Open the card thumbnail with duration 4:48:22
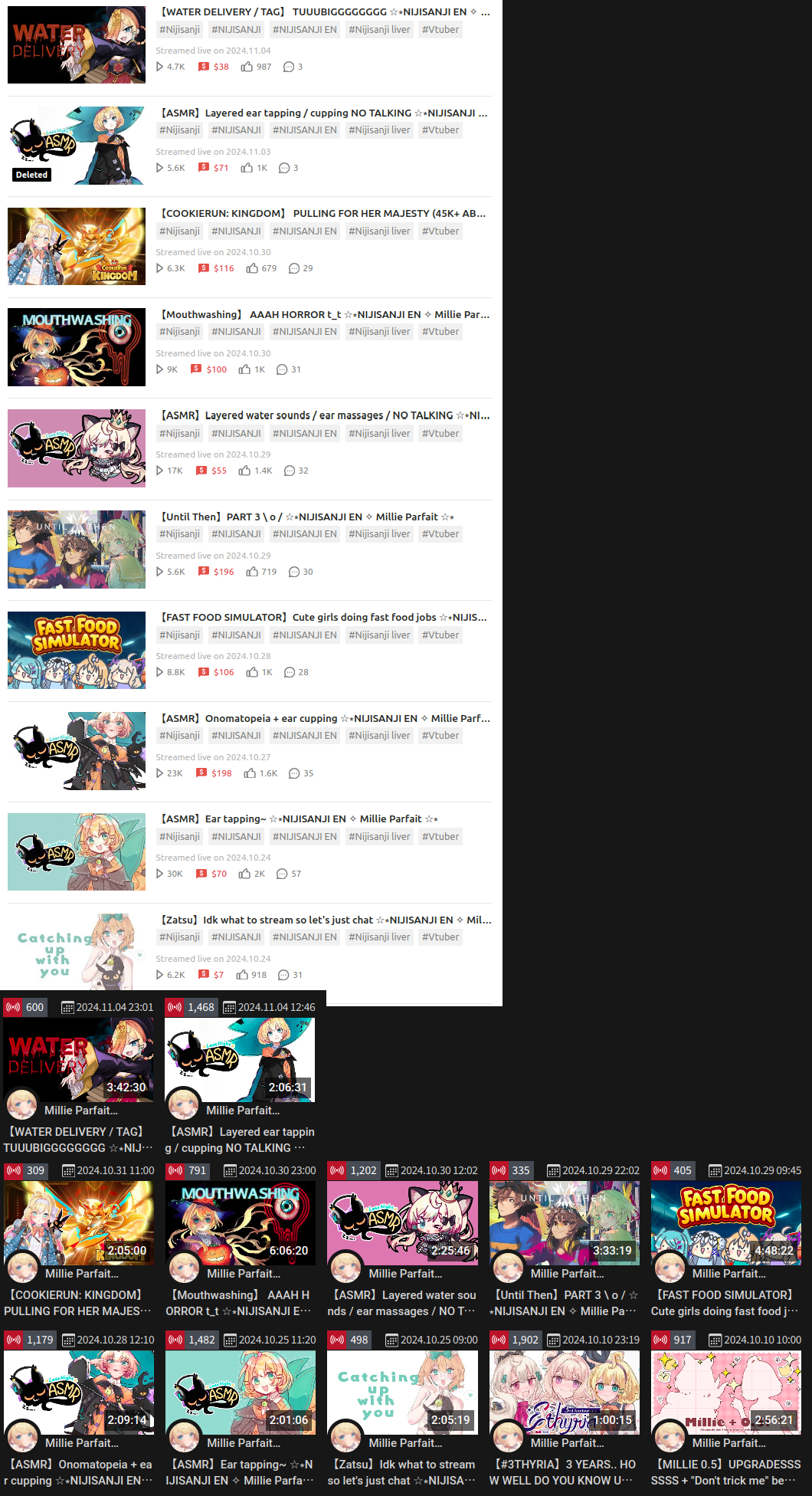Screen dimensions: 812x1496 (x=726, y=1223)
